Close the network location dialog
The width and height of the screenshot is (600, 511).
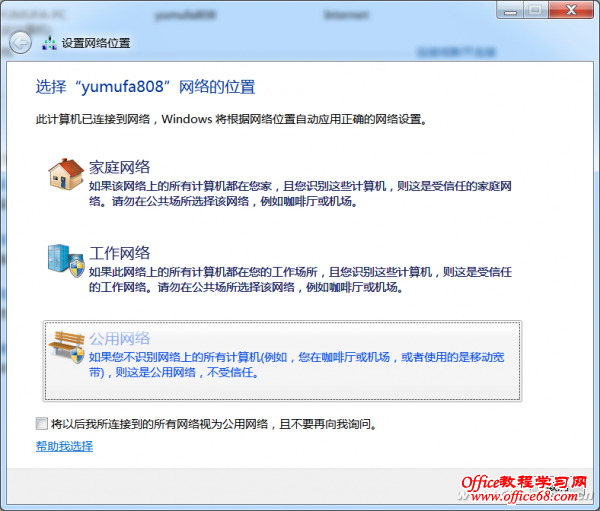[x=571, y=10]
